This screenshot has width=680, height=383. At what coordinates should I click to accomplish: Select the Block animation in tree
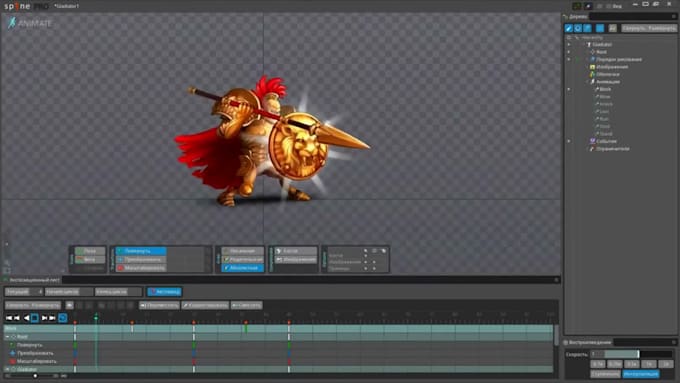point(605,89)
